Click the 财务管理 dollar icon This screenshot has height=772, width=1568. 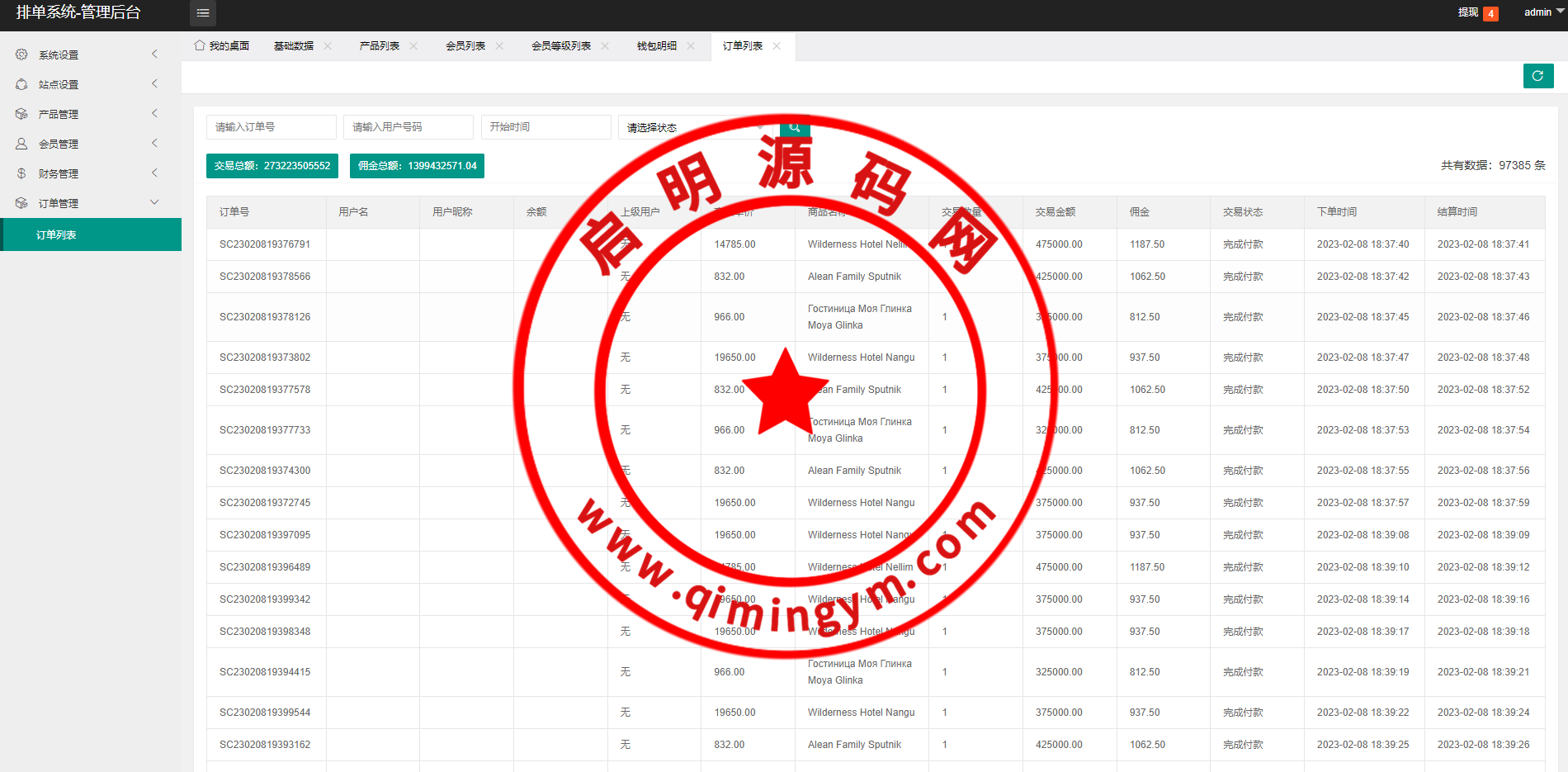[x=21, y=173]
